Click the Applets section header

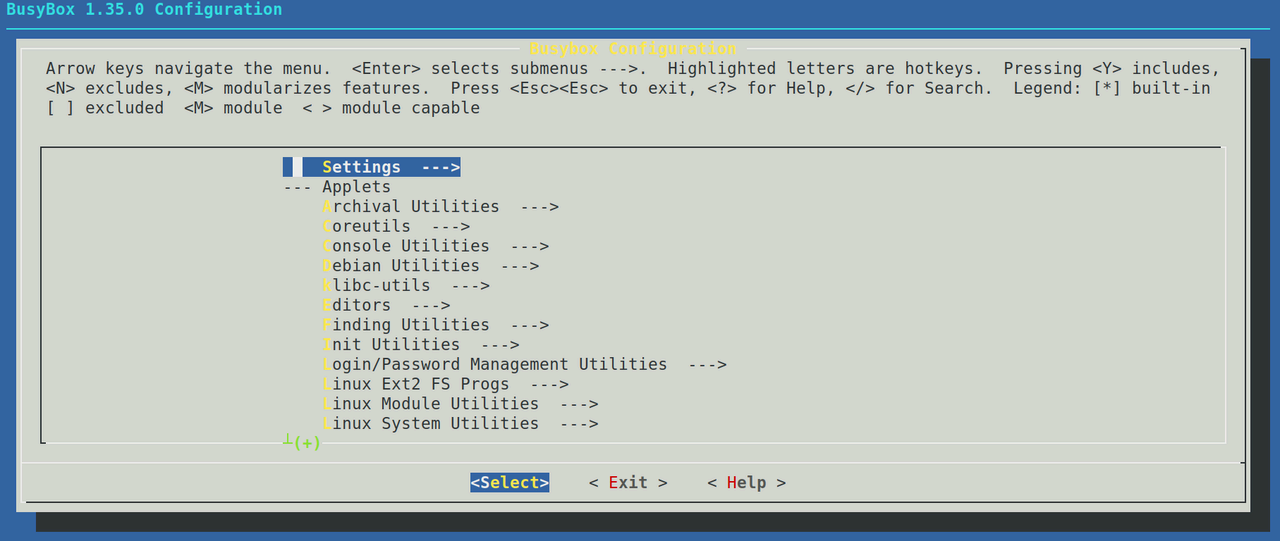point(356,187)
